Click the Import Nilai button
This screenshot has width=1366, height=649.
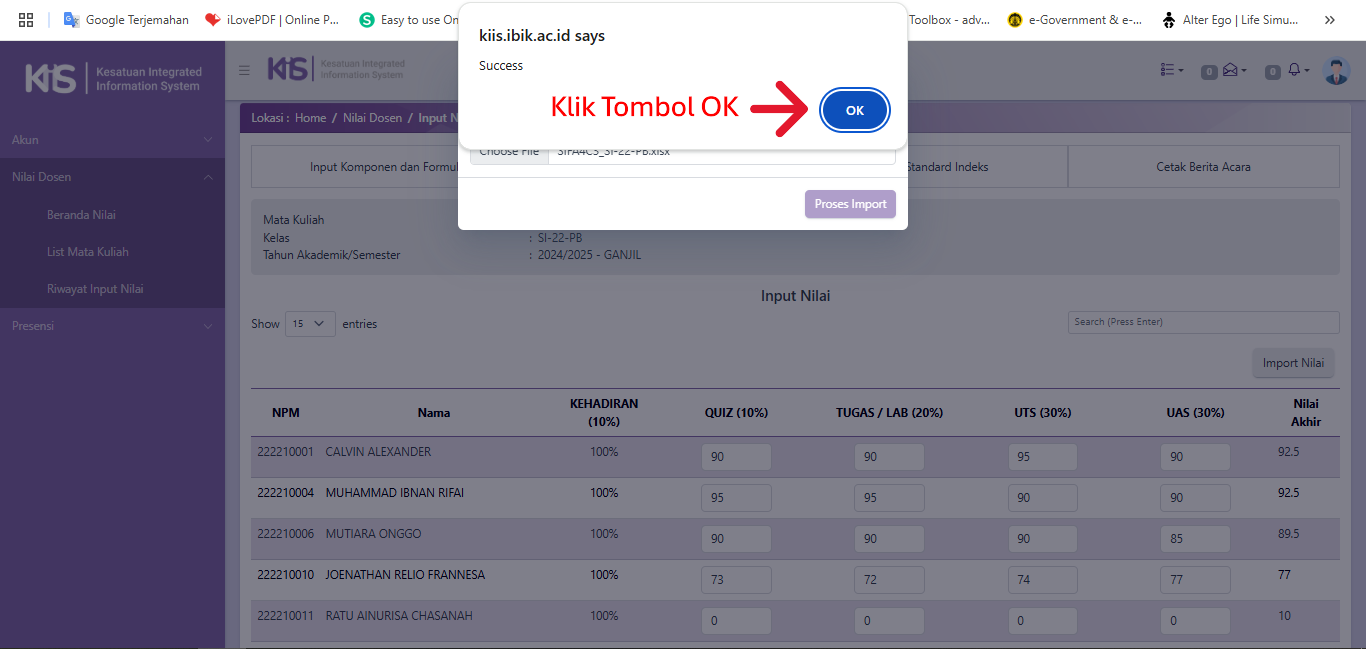pyautogui.click(x=1293, y=363)
